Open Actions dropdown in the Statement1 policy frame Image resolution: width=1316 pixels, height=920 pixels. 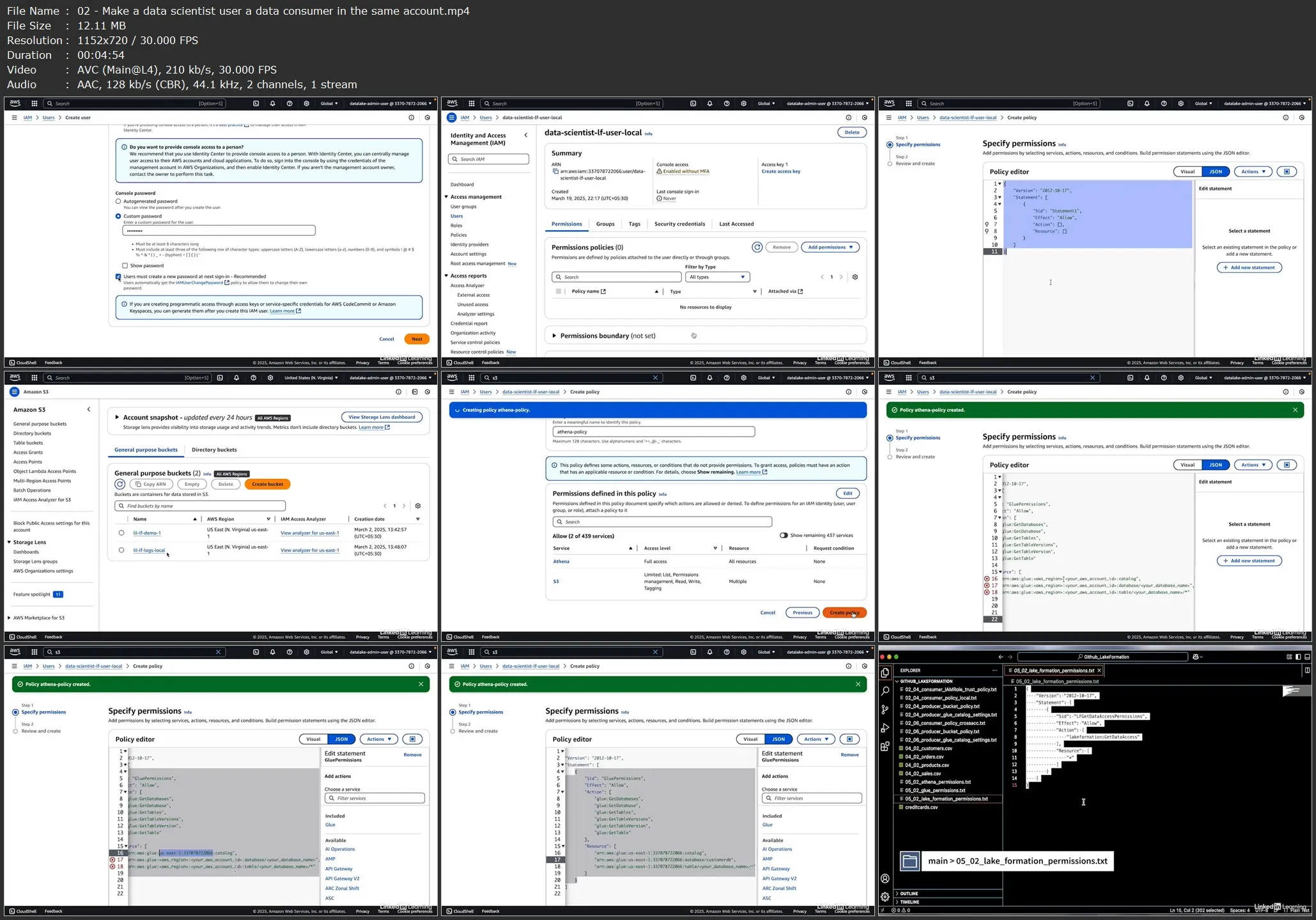click(1253, 171)
